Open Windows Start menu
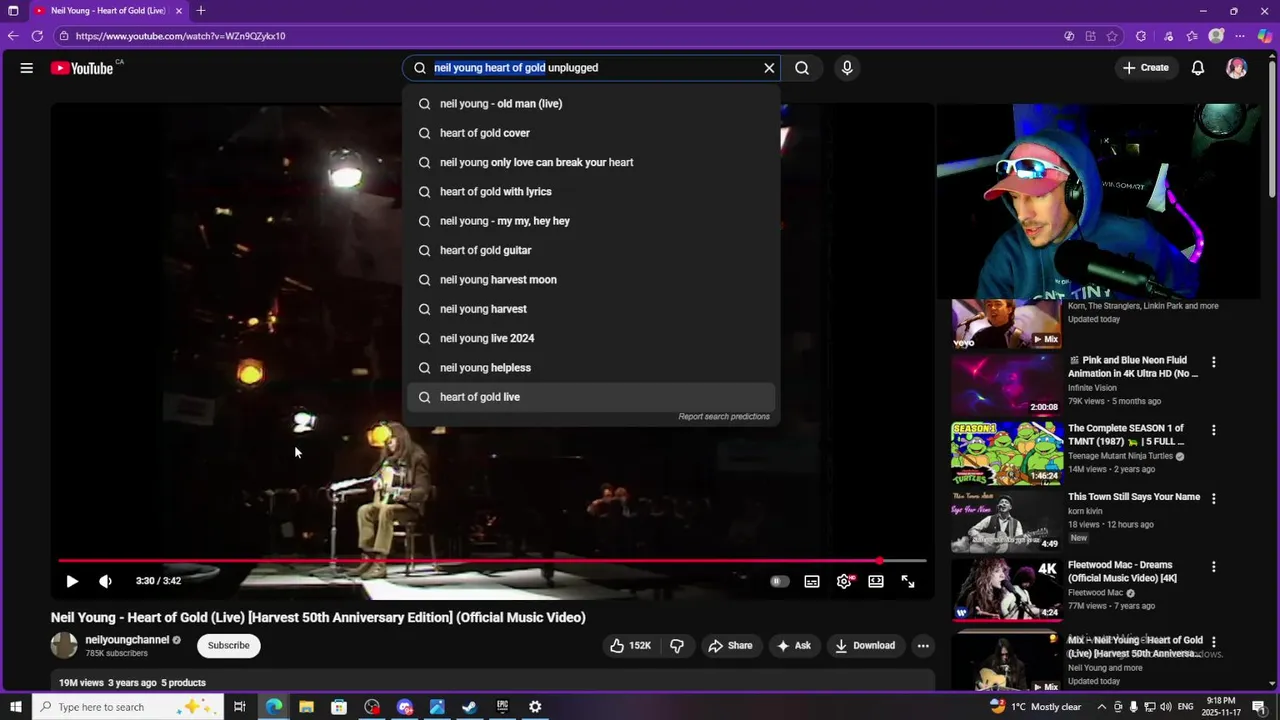The image size is (1280, 720). pos(15,707)
